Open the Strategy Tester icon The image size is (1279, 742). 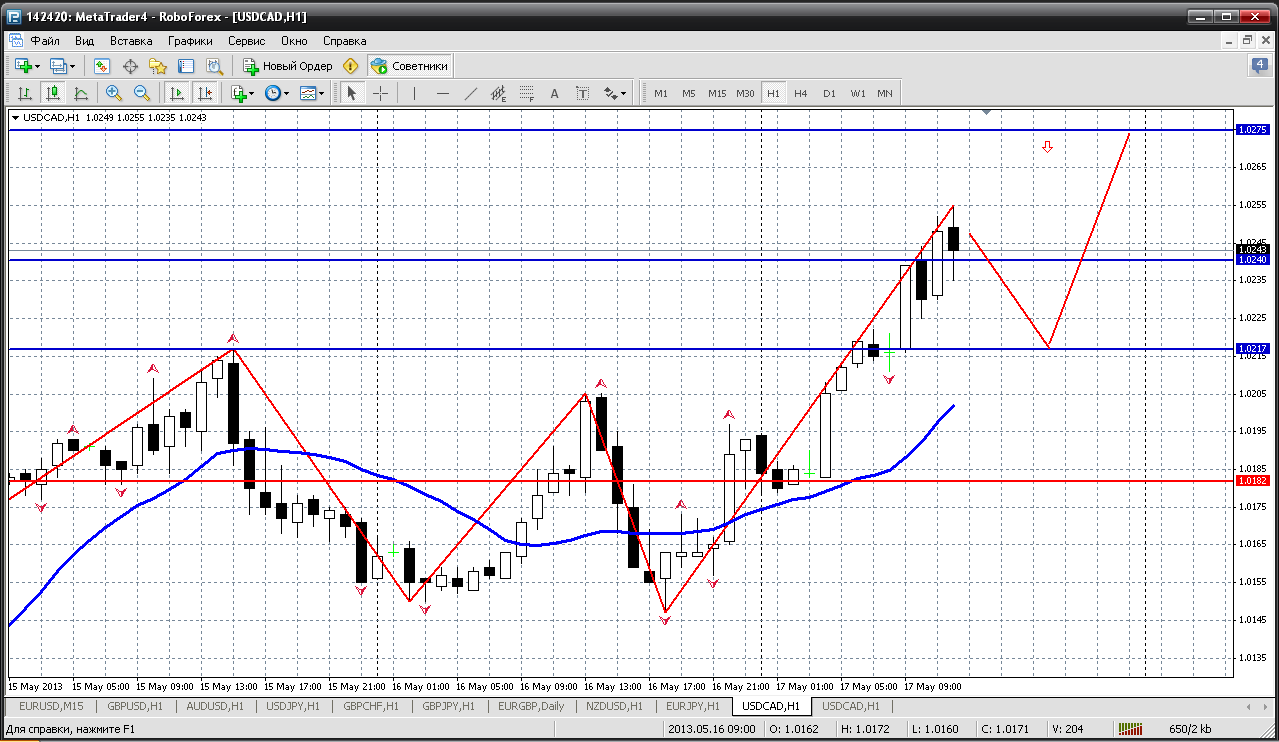[x=214, y=66]
